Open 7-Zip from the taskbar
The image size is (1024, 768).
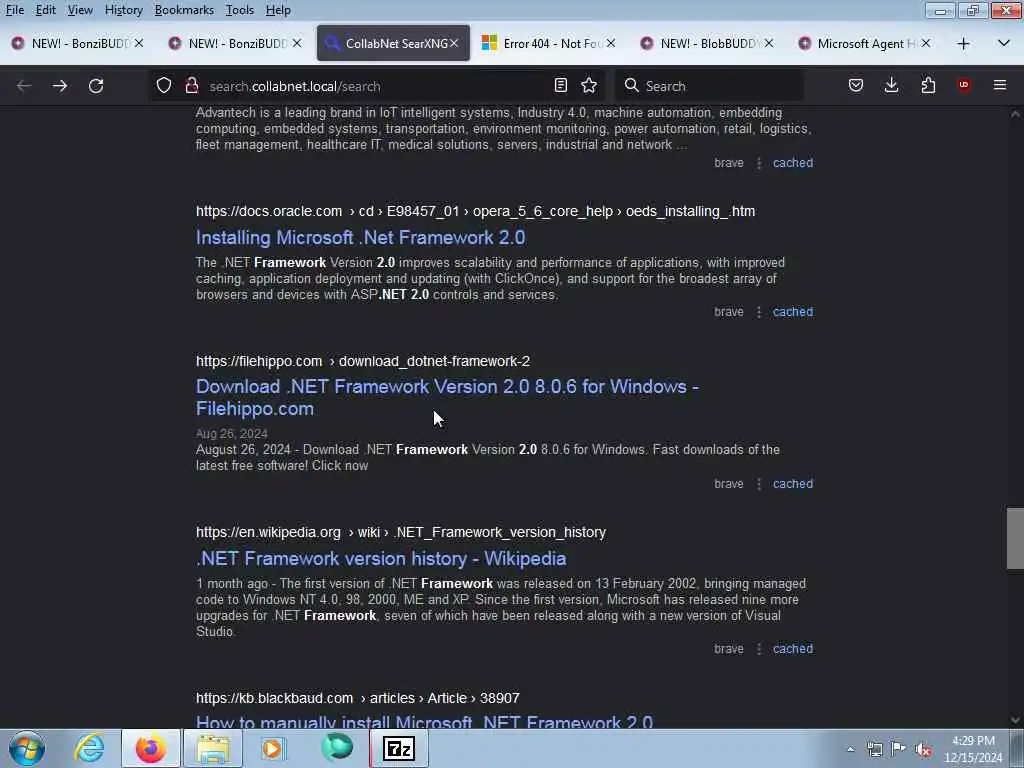point(398,748)
